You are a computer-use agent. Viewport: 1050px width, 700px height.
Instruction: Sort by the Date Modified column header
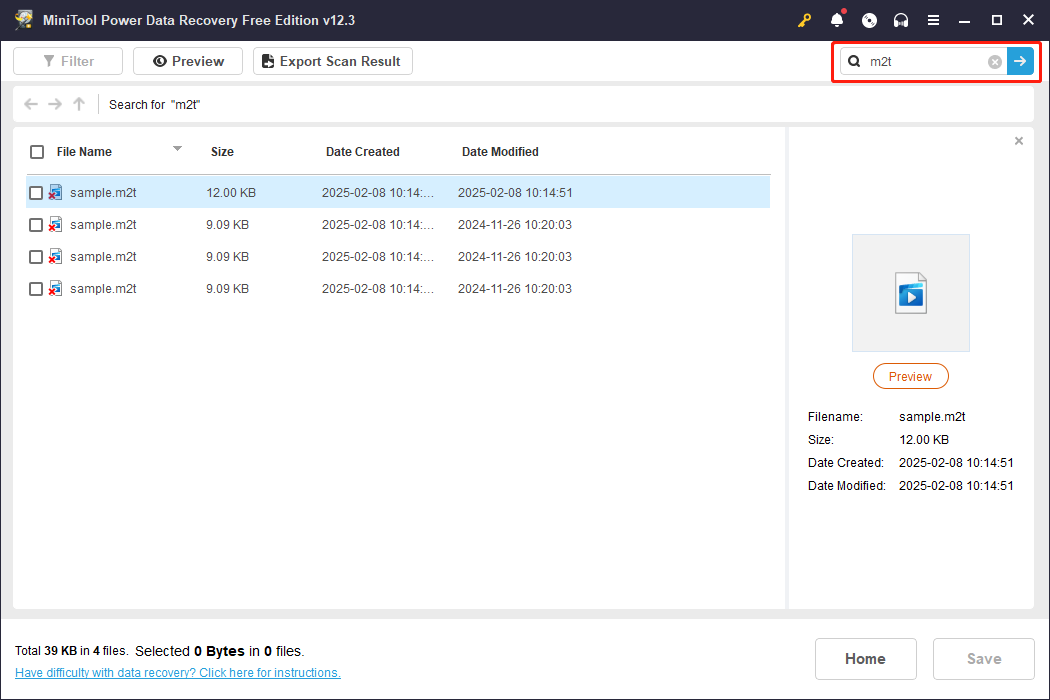pyautogui.click(x=500, y=152)
